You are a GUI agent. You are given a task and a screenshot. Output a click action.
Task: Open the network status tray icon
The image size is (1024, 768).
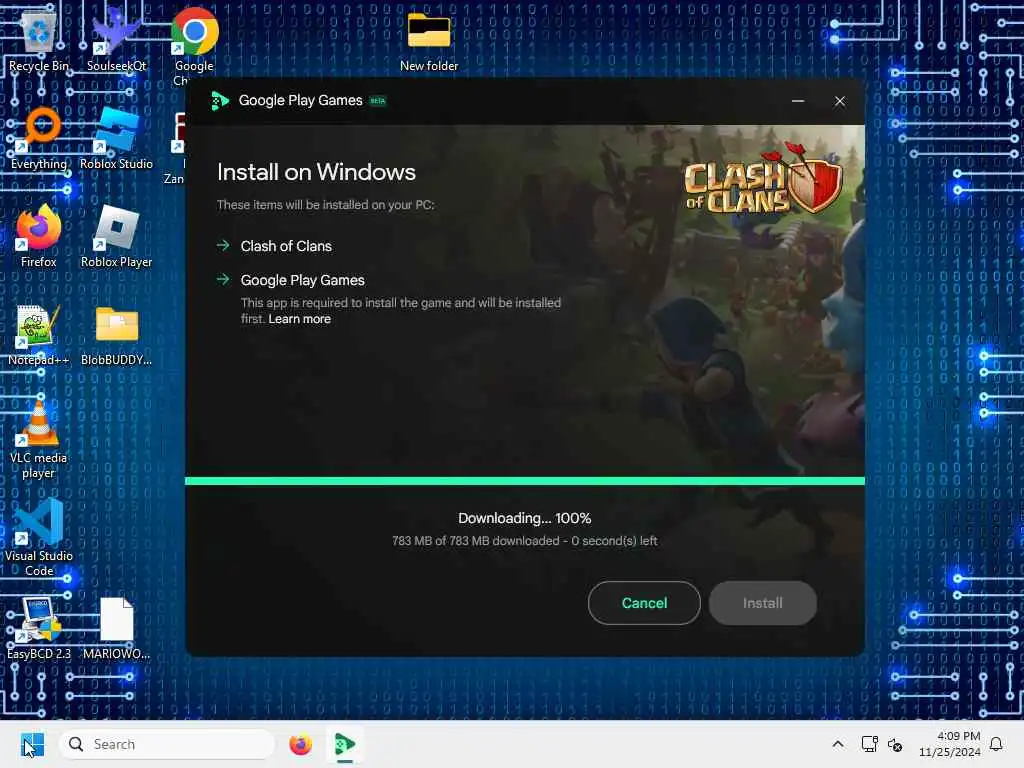(x=869, y=744)
